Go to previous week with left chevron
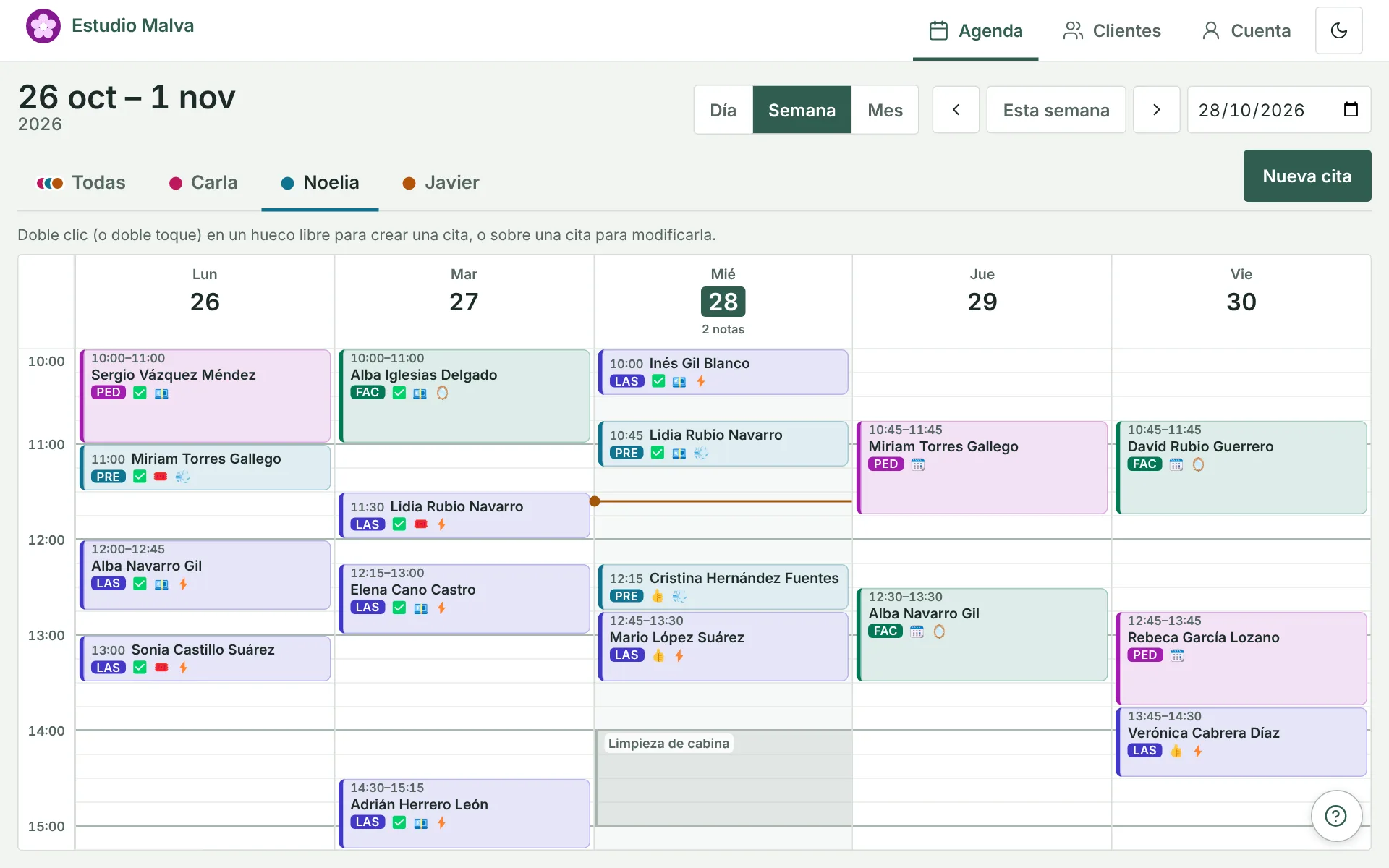This screenshot has width=1389, height=868. (956, 110)
